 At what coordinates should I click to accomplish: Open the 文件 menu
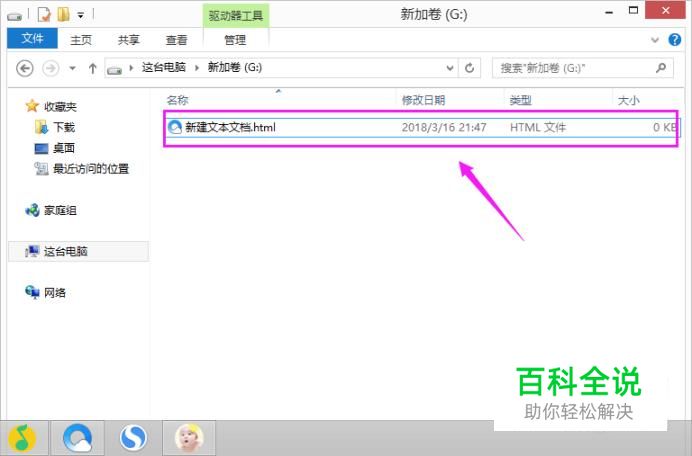click(x=32, y=38)
